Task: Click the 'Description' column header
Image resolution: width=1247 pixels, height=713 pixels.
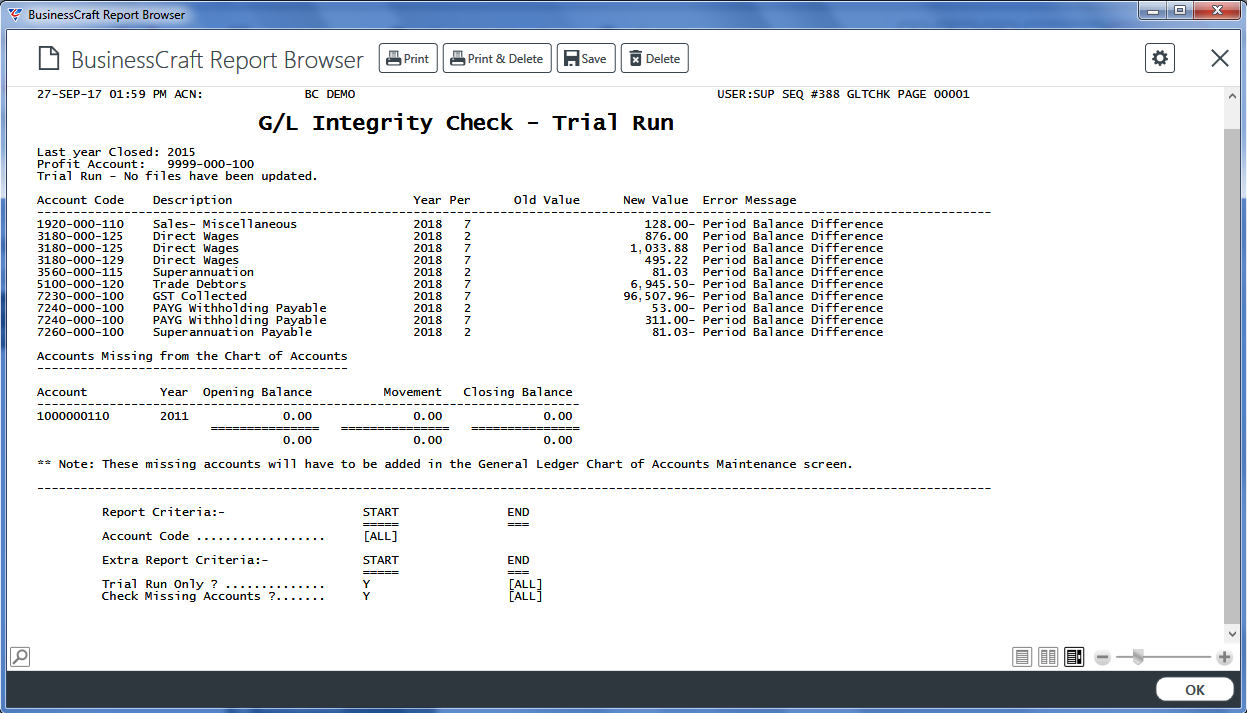Action: coord(192,200)
